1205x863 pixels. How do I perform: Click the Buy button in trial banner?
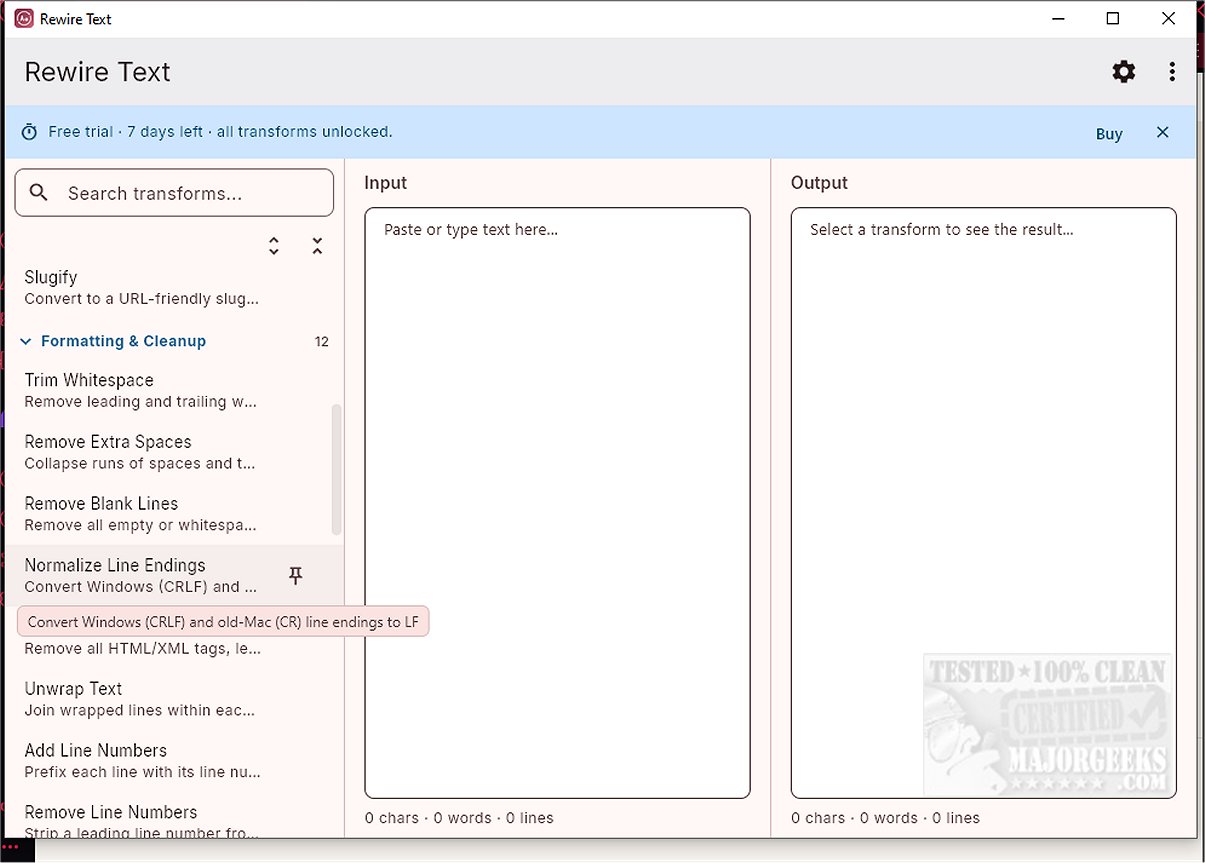pyautogui.click(x=1109, y=133)
